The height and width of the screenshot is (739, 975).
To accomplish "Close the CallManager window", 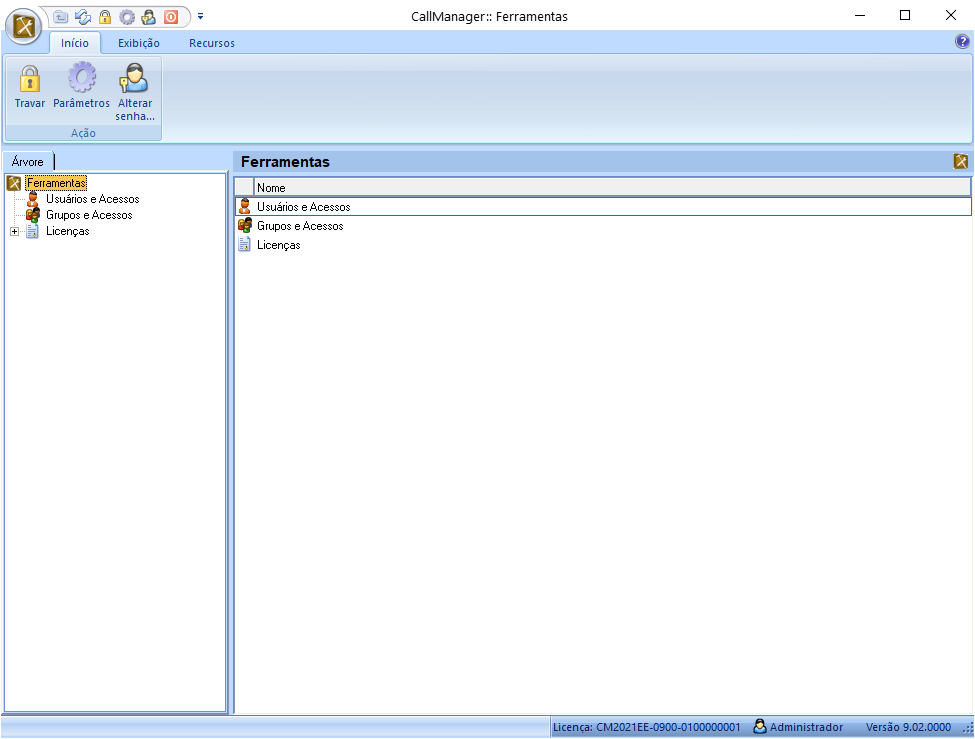I will (951, 16).
